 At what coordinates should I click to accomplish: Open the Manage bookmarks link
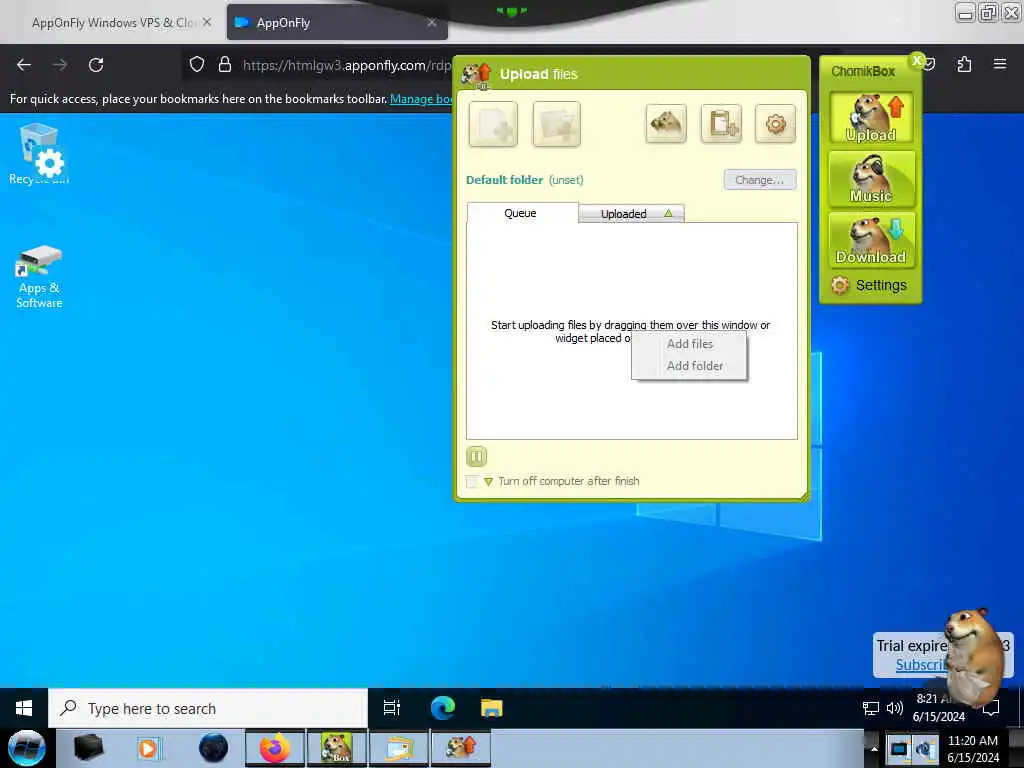(421, 99)
